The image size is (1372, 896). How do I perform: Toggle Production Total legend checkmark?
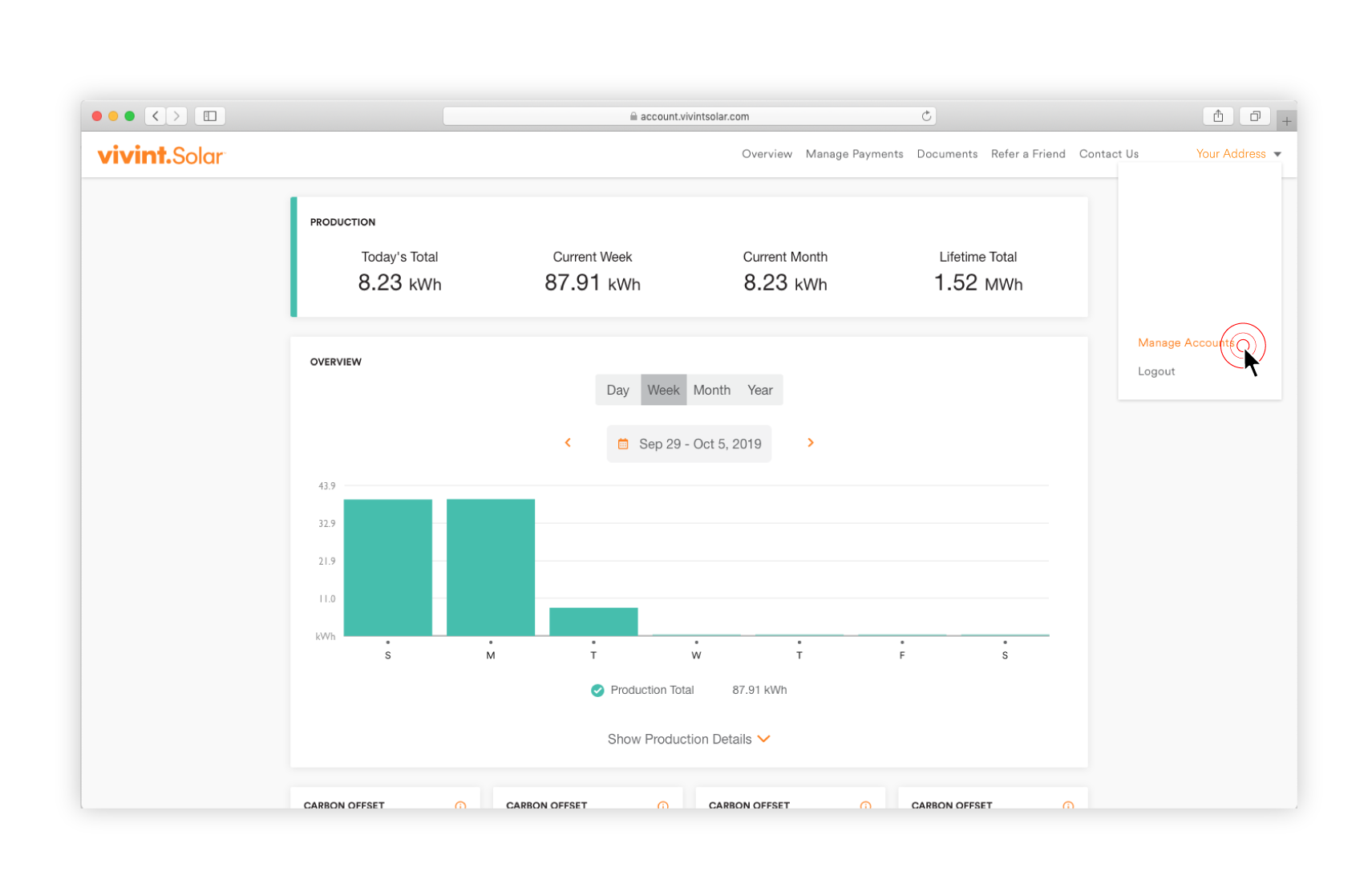point(597,690)
